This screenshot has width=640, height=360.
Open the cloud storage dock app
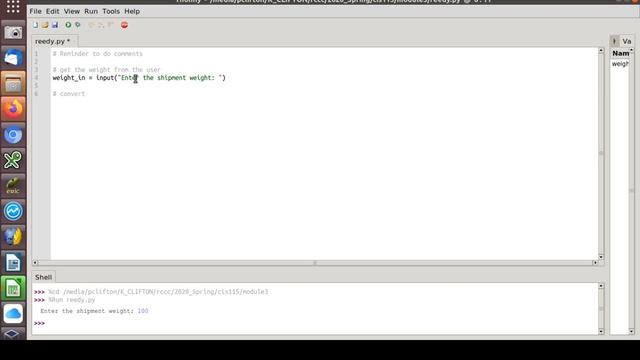[13, 313]
